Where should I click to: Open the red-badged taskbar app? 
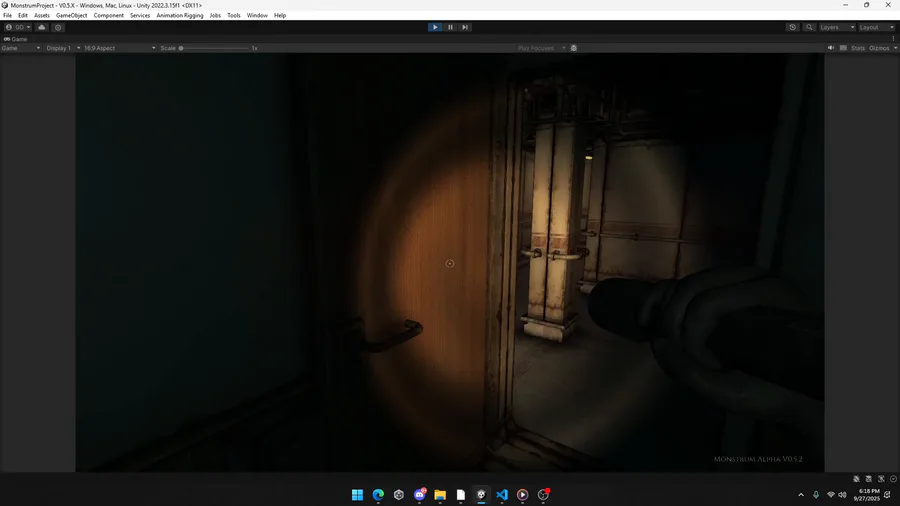[x=543, y=495]
